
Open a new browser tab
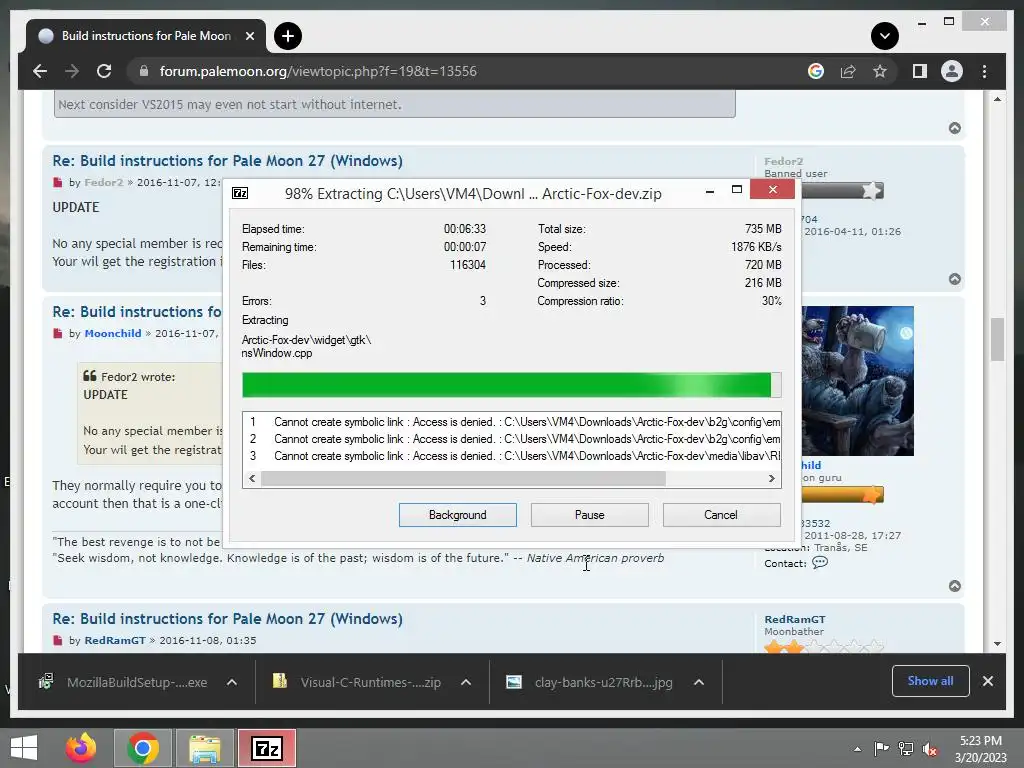(288, 36)
